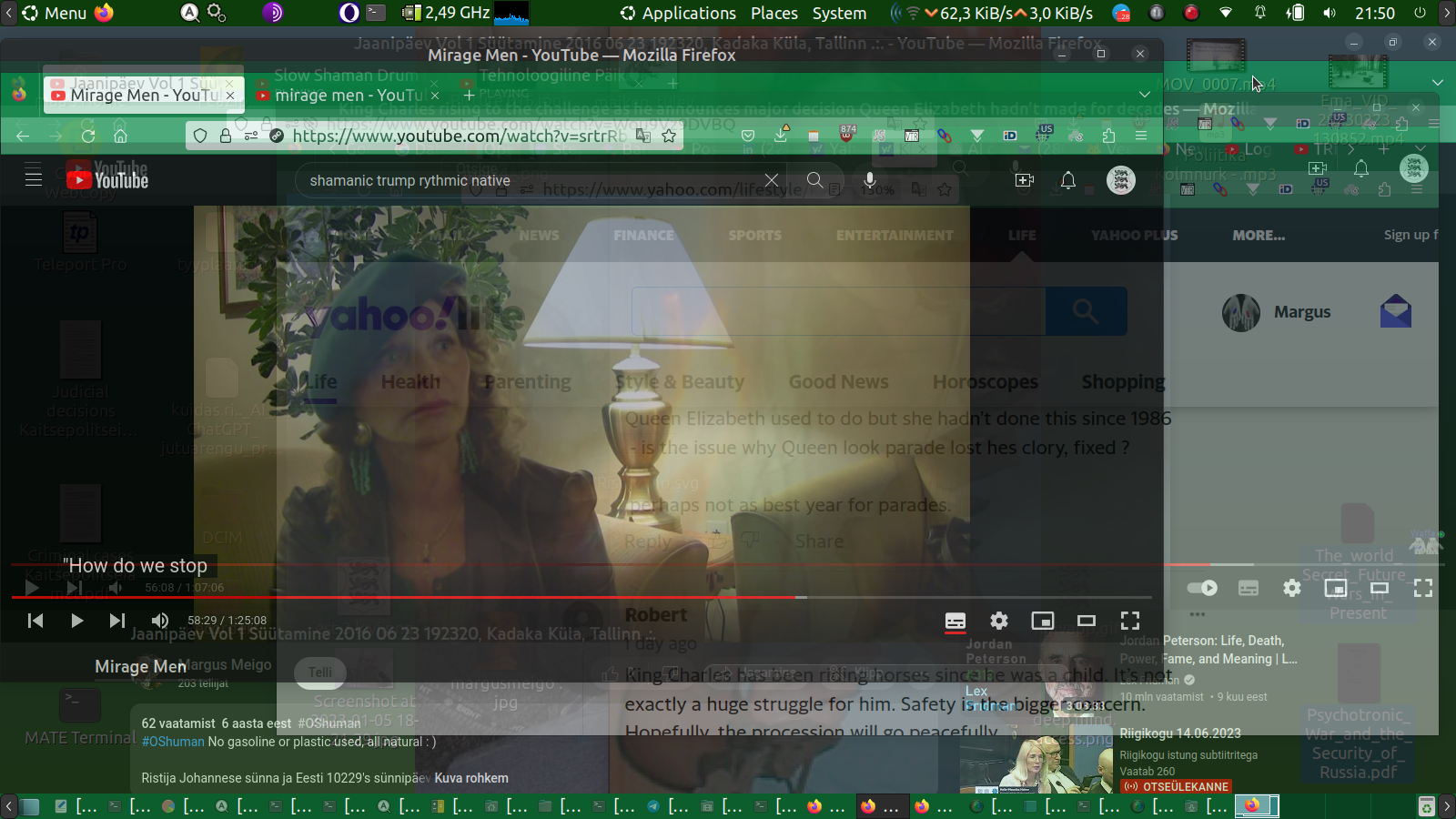Show site security info via padlock icon
The height and width of the screenshot is (819, 1456).
(x=226, y=136)
